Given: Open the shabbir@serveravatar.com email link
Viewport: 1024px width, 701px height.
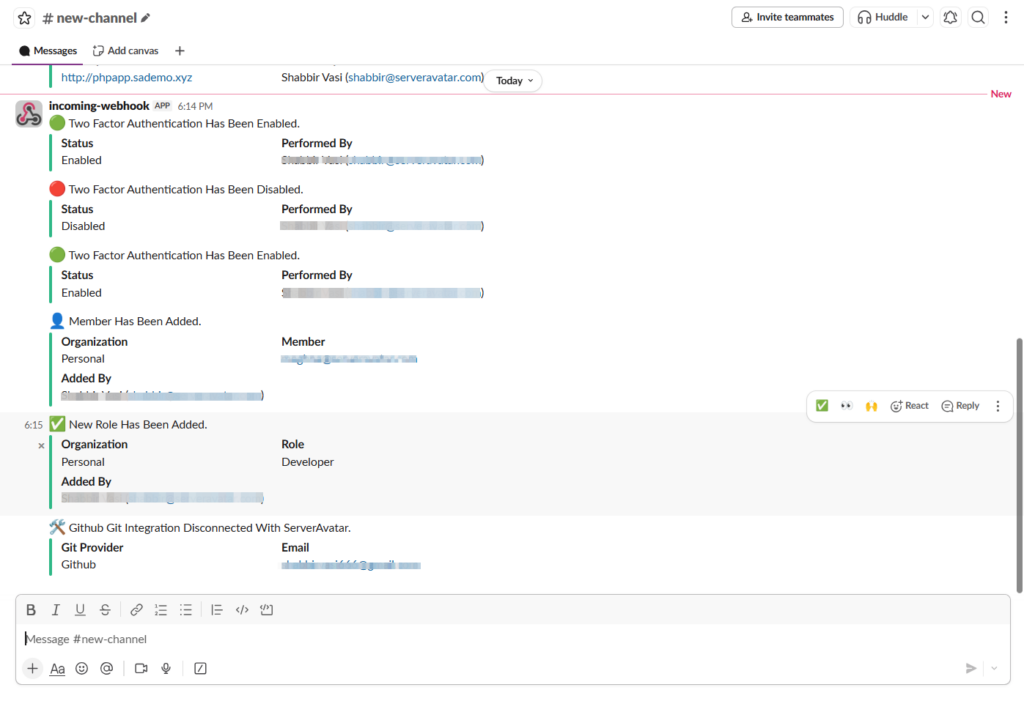Looking at the screenshot, I should click(x=415, y=76).
